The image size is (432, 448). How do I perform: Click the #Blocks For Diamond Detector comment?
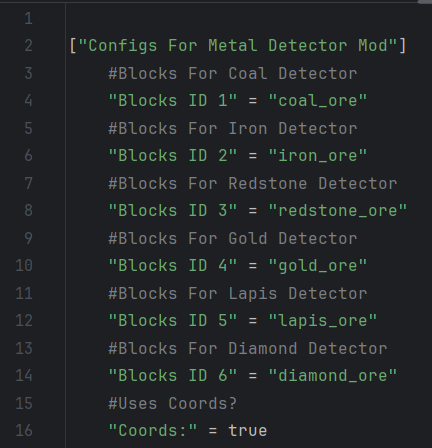[248, 348]
